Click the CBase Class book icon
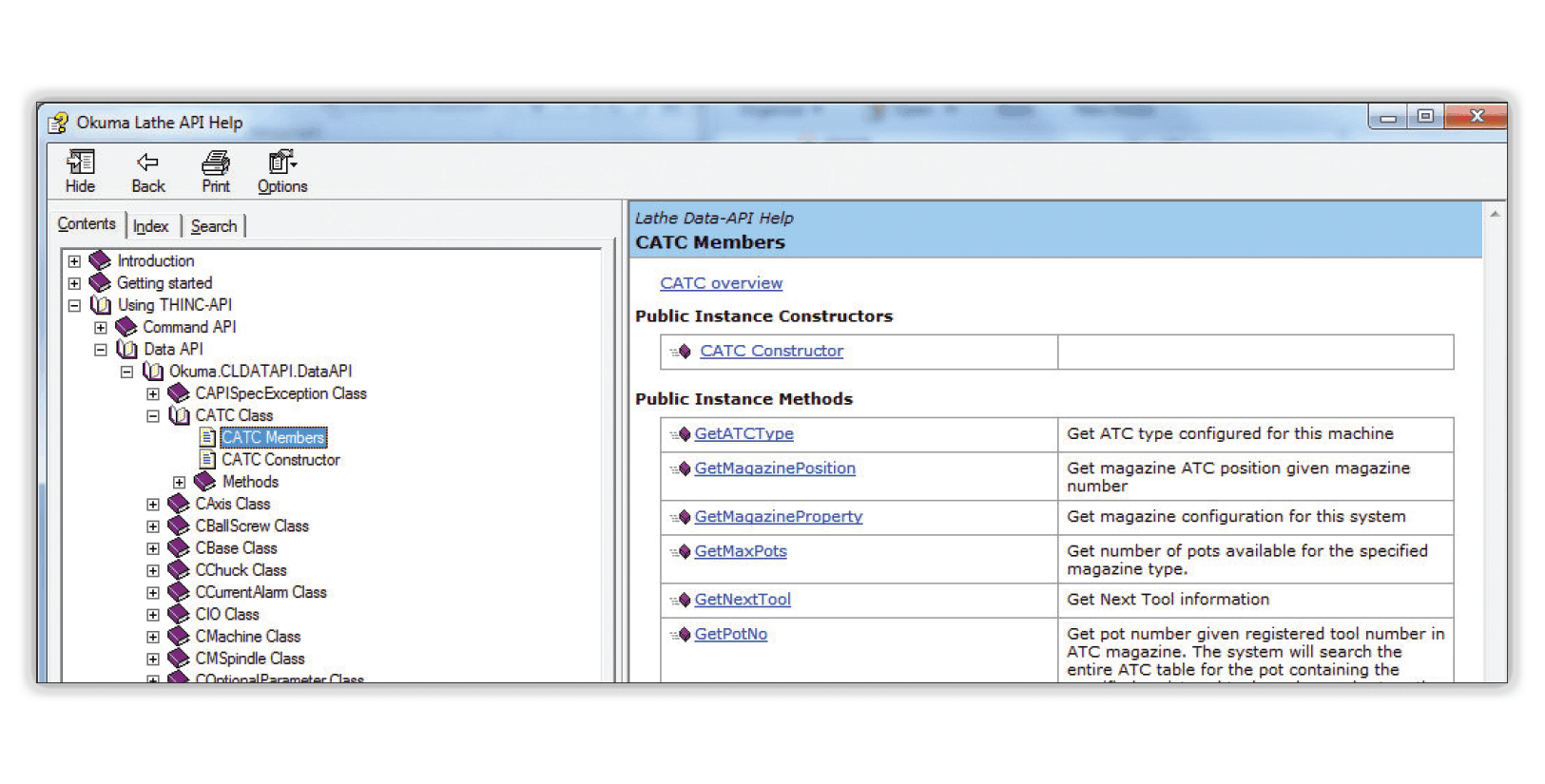Image resolution: width=1545 pixels, height=784 pixels. [178, 548]
